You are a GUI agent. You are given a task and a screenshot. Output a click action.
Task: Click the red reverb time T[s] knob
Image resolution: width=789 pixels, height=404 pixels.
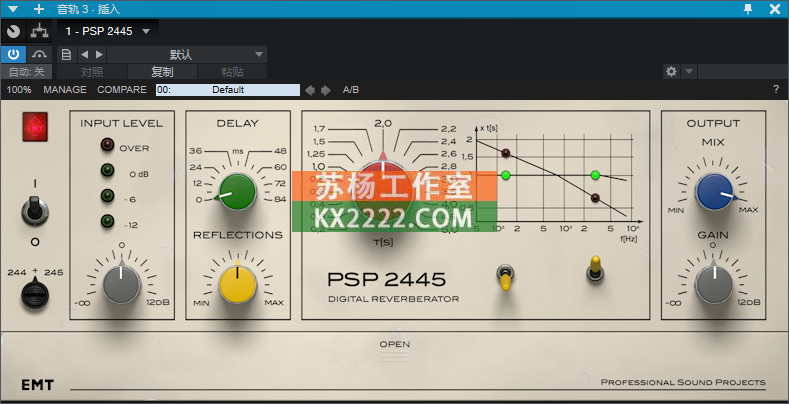[x=383, y=189]
